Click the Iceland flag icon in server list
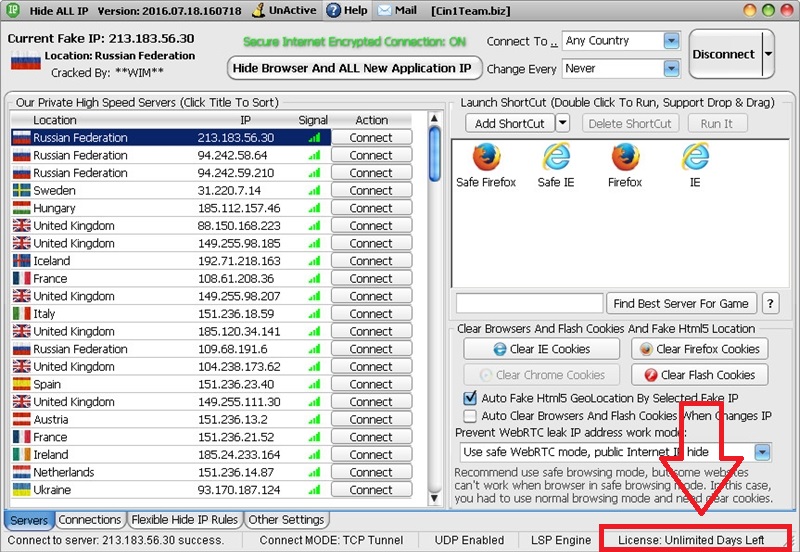The width and height of the screenshot is (800, 552). [x=21, y=261]
